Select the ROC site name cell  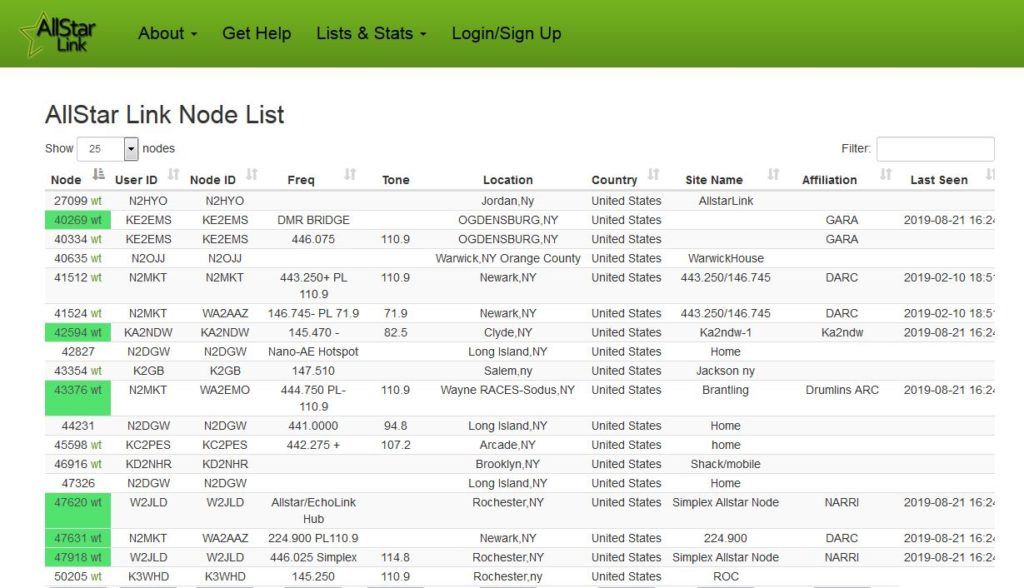(726, 576)
